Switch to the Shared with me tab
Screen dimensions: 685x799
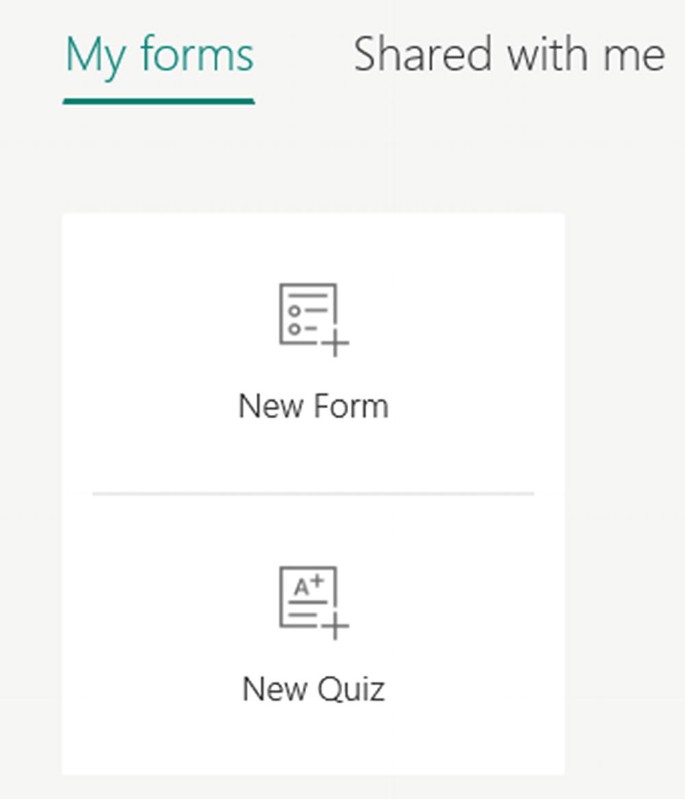pos(509,54)
